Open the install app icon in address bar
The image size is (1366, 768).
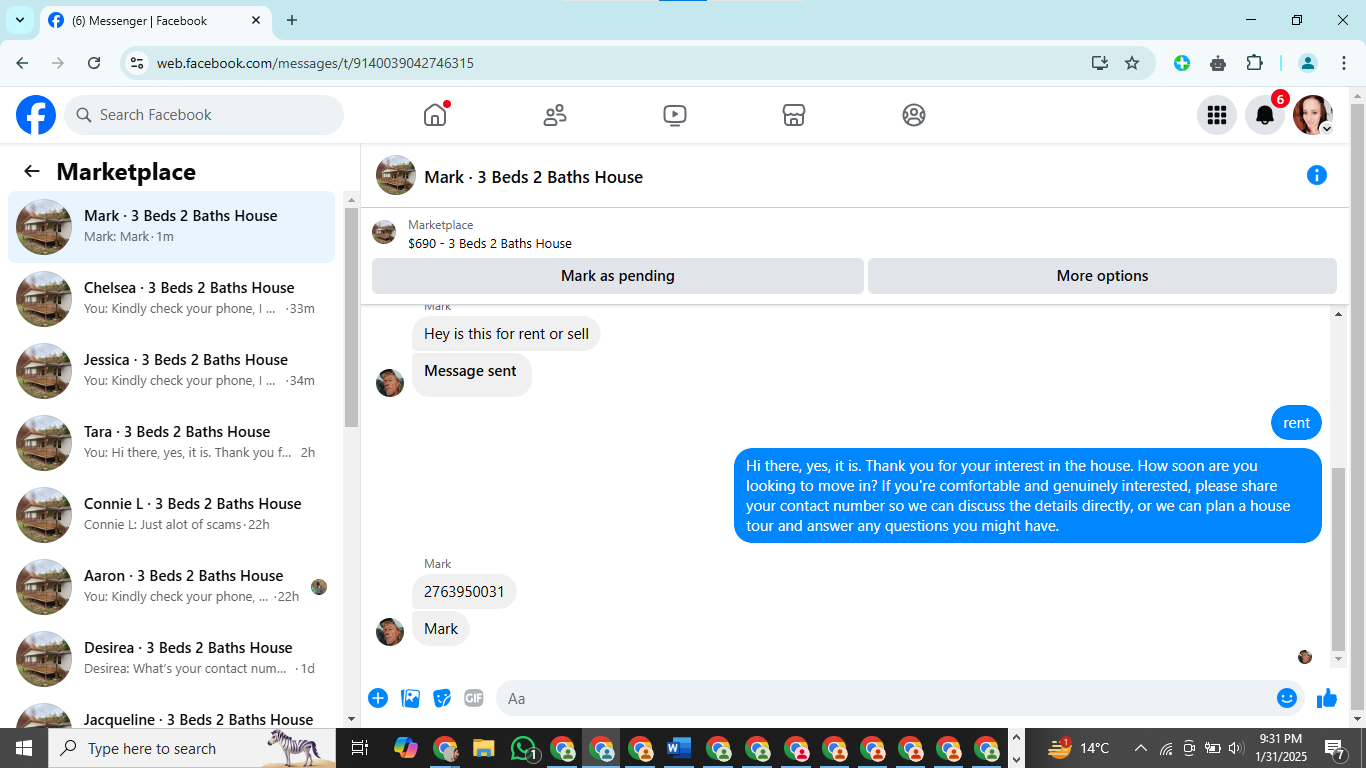1100,63
